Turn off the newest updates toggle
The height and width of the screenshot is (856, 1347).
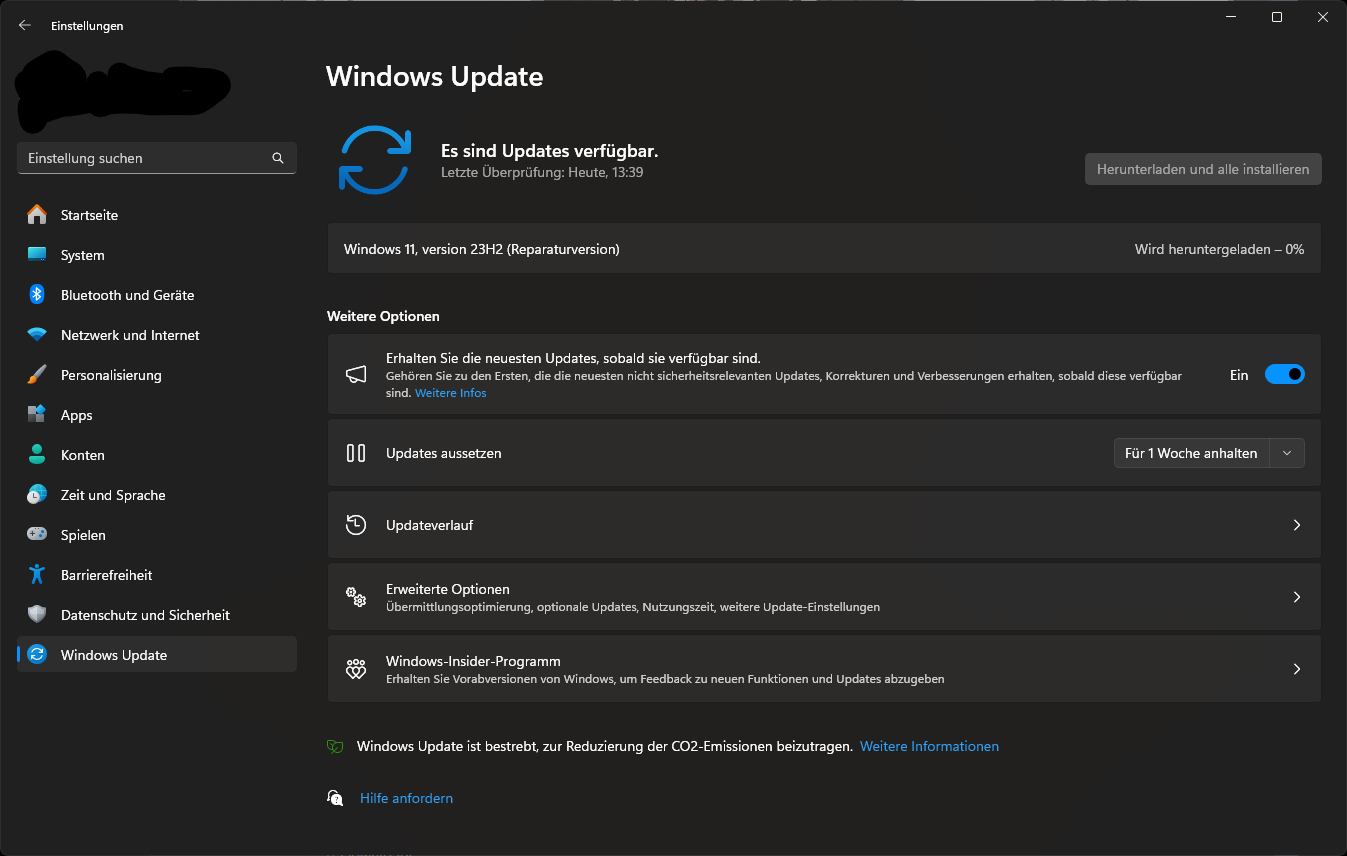pos(1285,374)
